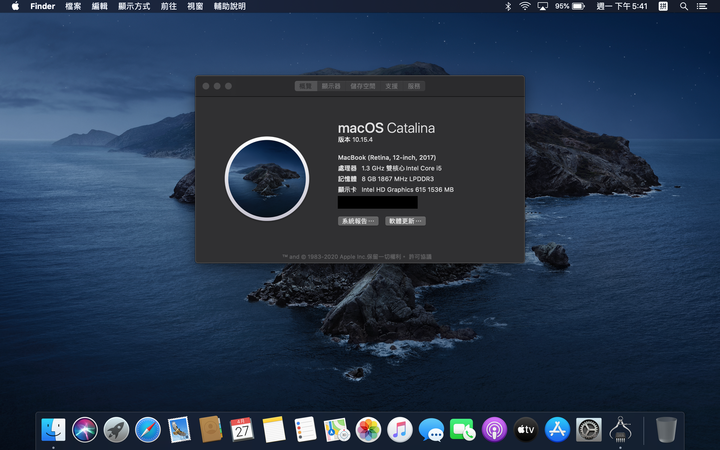Click MacBook (Retina, 12-inch, 2017) text
Screen dimensions: 720x450
387,157
